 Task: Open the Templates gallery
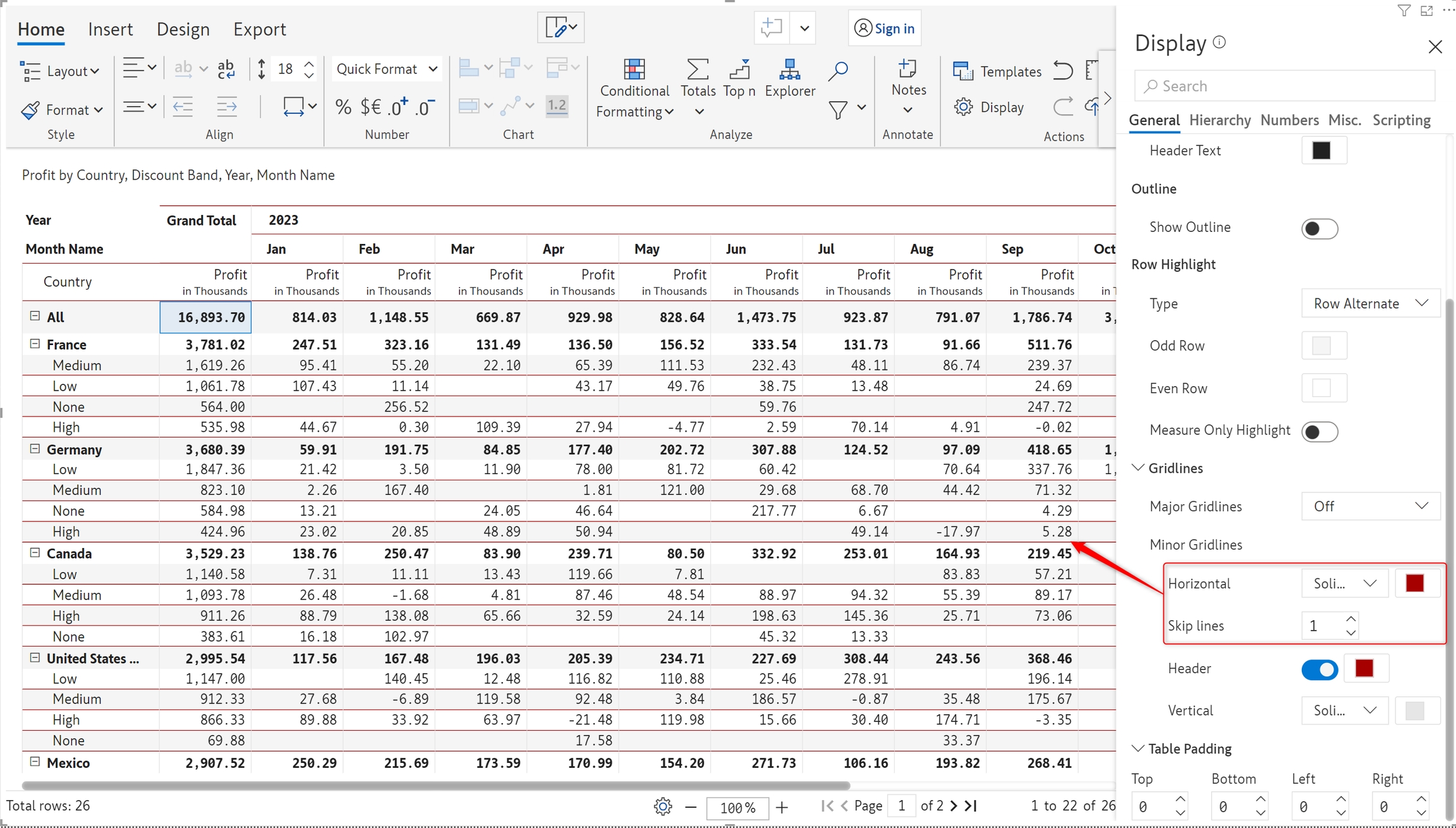coord(997,71)
